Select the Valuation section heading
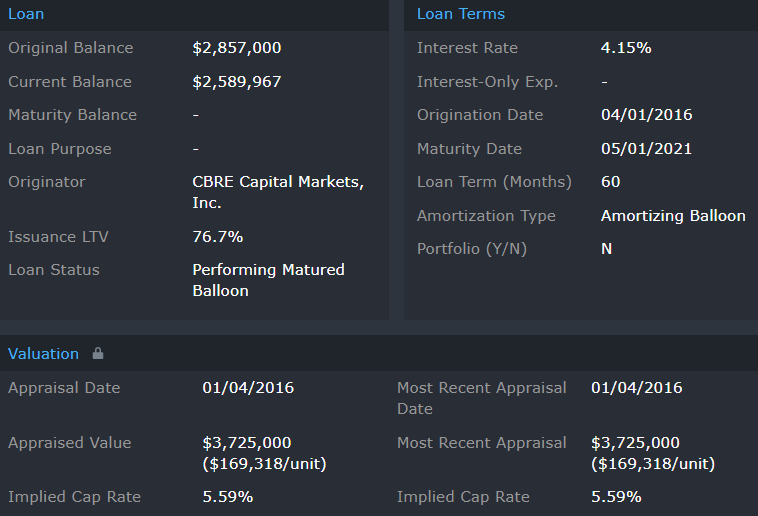 pyautogui.click(x=43, y=353)
